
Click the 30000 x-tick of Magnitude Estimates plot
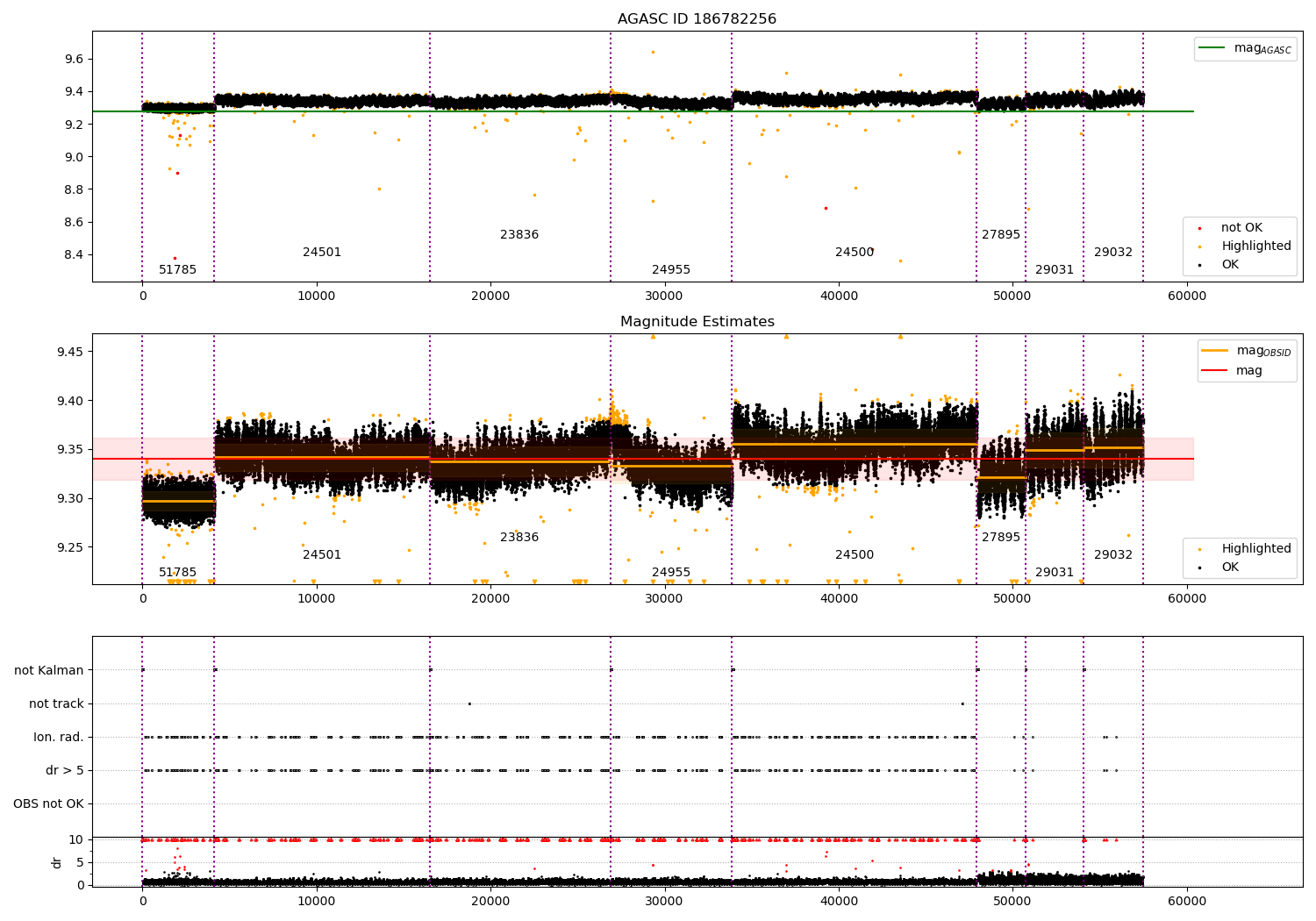click(x=665, y=599)
